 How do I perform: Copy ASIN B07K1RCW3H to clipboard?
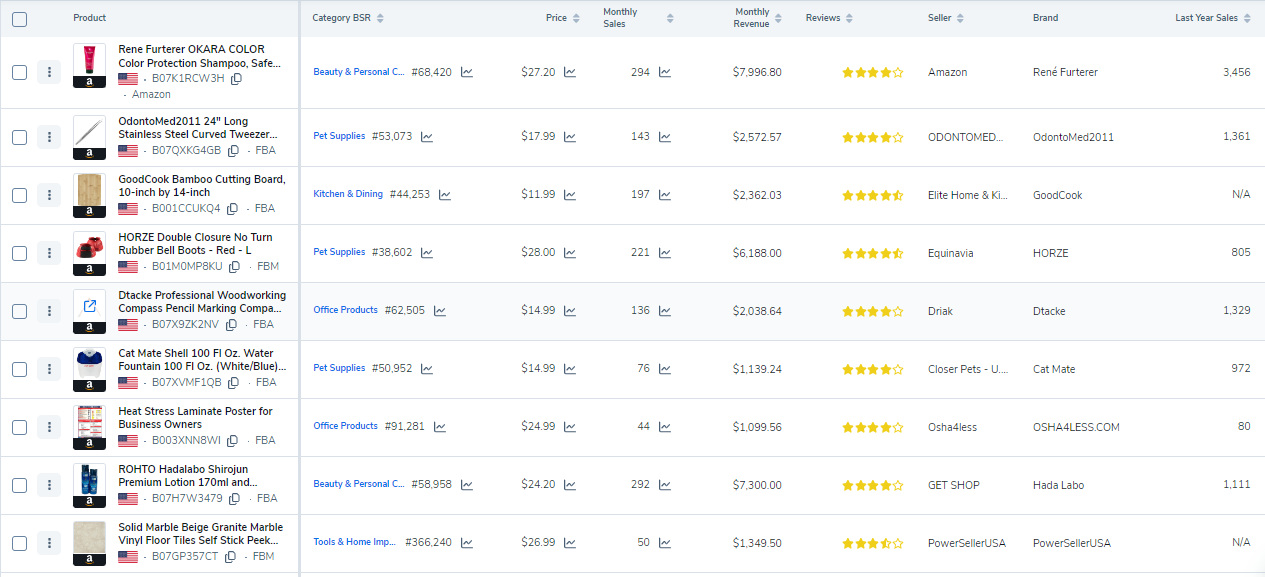point(237,79)
